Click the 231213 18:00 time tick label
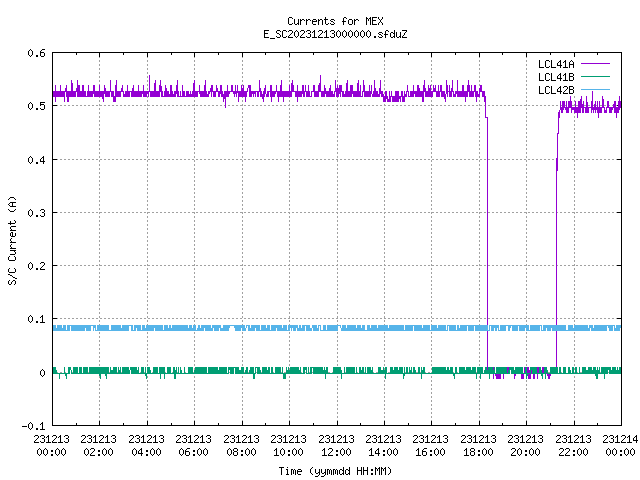The width and height of the screenshot is (640, 480). (x=478, y=446)
